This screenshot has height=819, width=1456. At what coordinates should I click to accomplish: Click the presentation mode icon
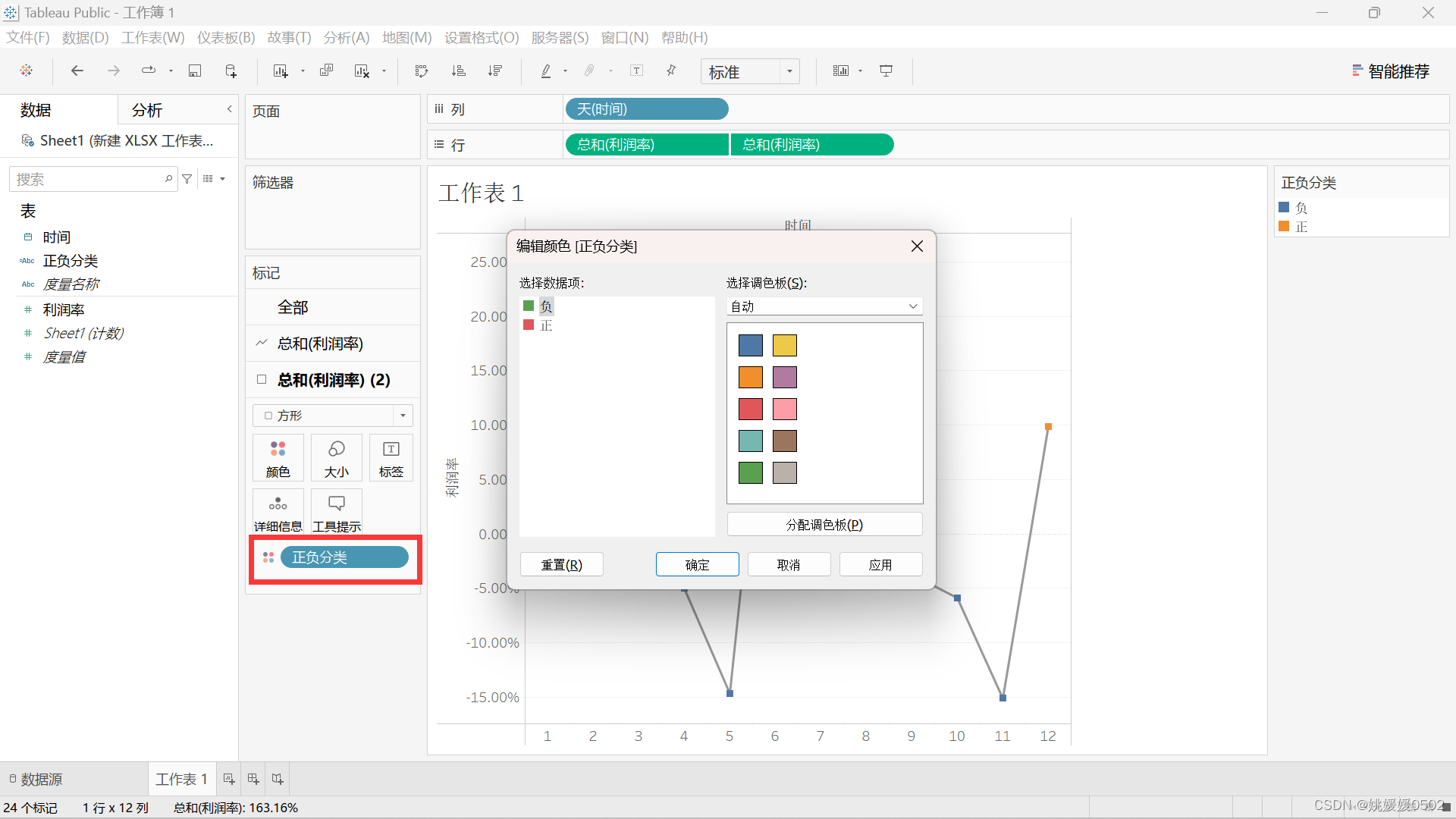(886, 71)
